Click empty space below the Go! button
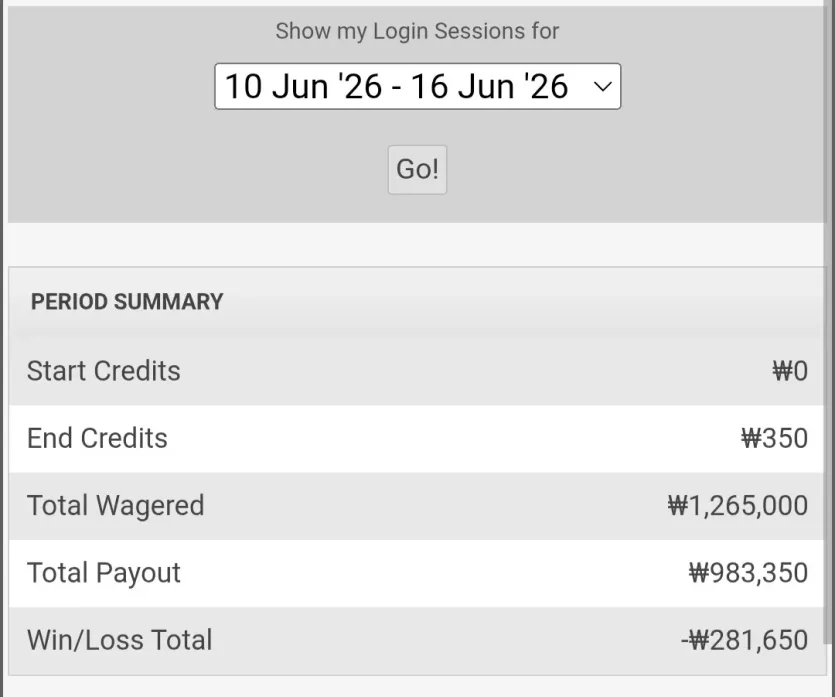Screen dimensions: 835x697 pos(418,209)
